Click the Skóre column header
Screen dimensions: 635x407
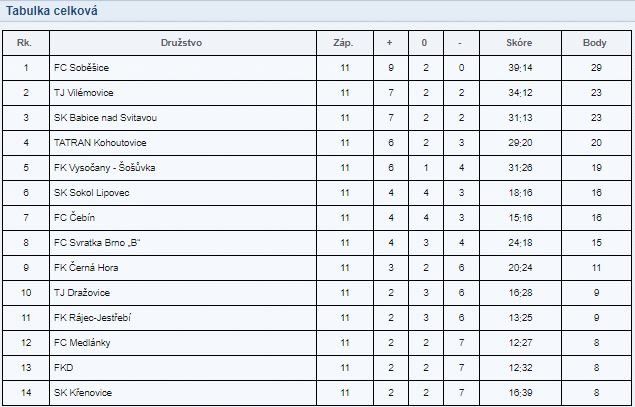pyautogui.click(x=519, y=43)
